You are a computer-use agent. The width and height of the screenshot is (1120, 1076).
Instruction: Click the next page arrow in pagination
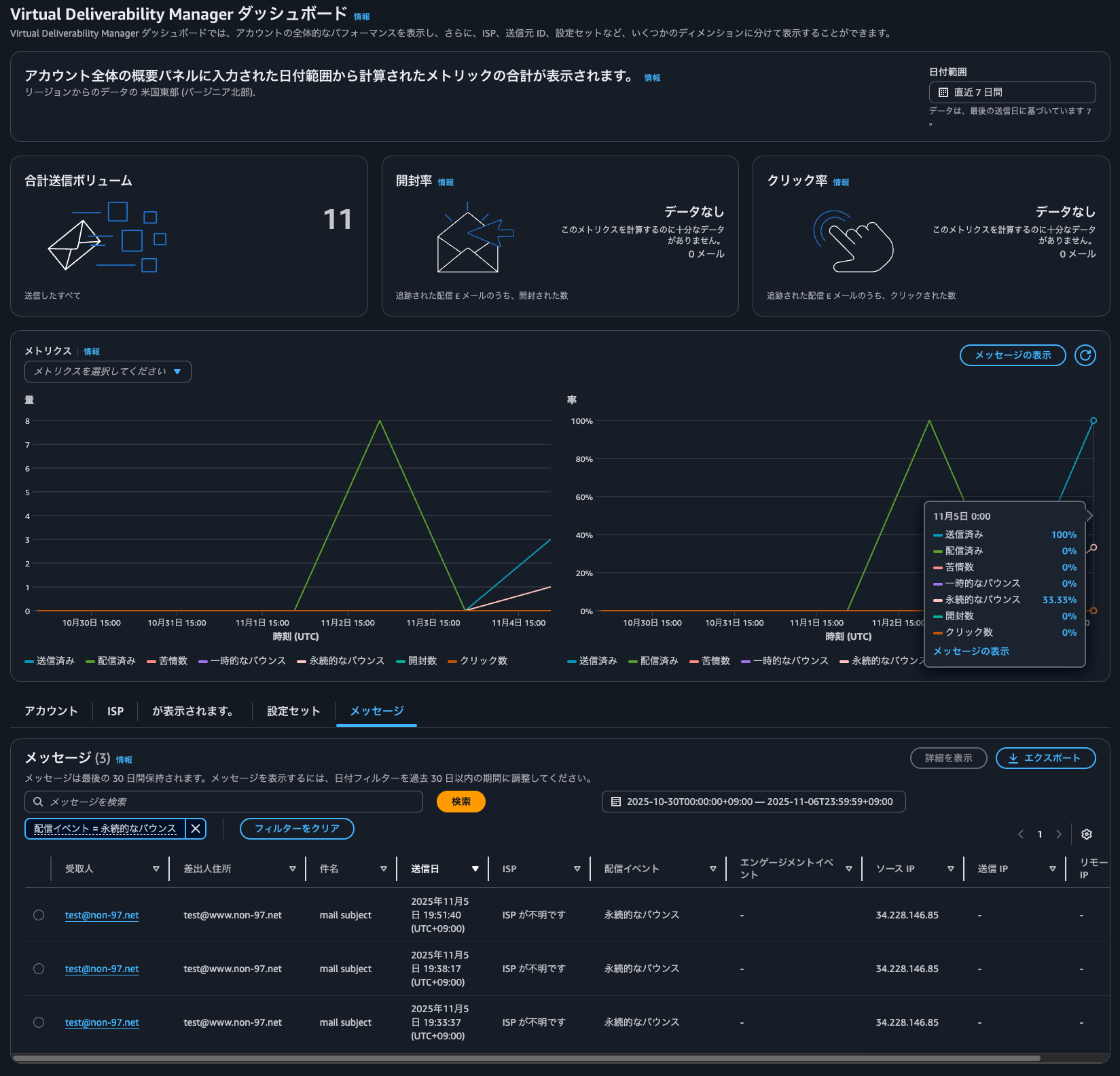coord(1060,834)
